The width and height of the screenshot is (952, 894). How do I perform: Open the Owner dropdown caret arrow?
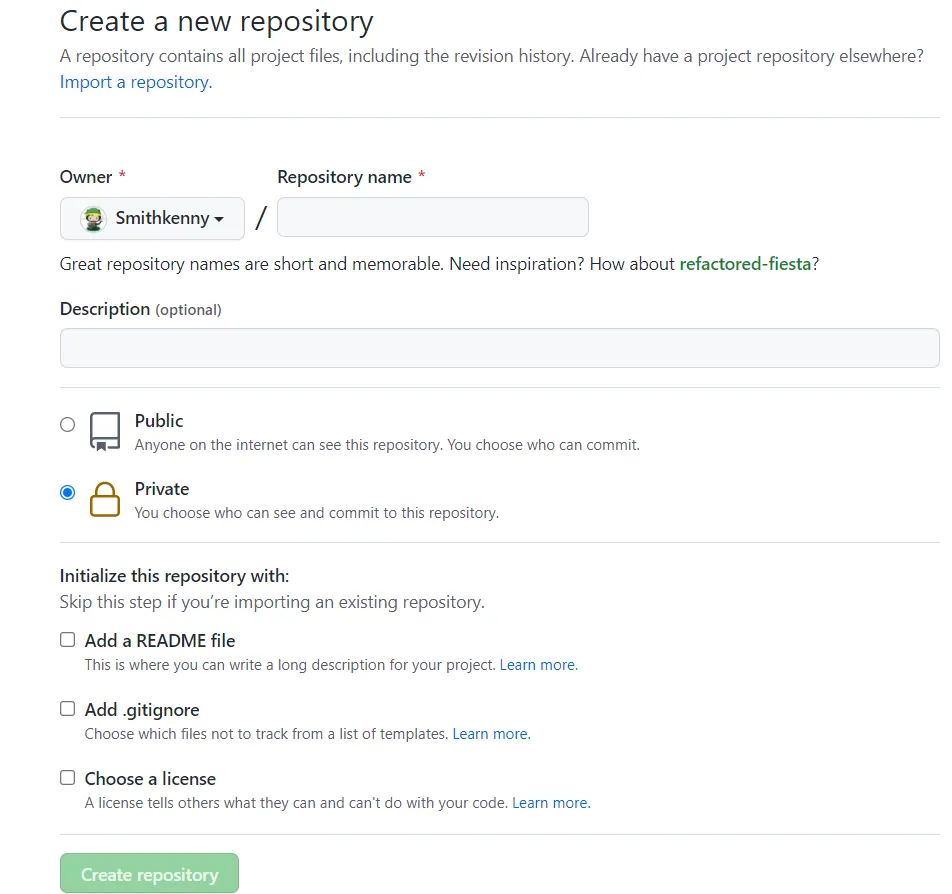(x=219, y=219)
